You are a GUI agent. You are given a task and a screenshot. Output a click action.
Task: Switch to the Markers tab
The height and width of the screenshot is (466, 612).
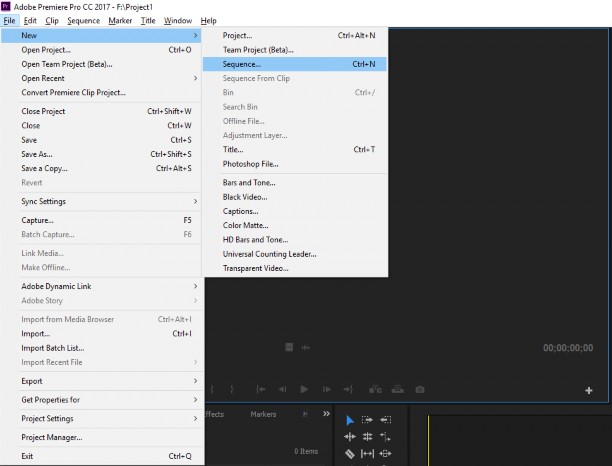[263, 414]
